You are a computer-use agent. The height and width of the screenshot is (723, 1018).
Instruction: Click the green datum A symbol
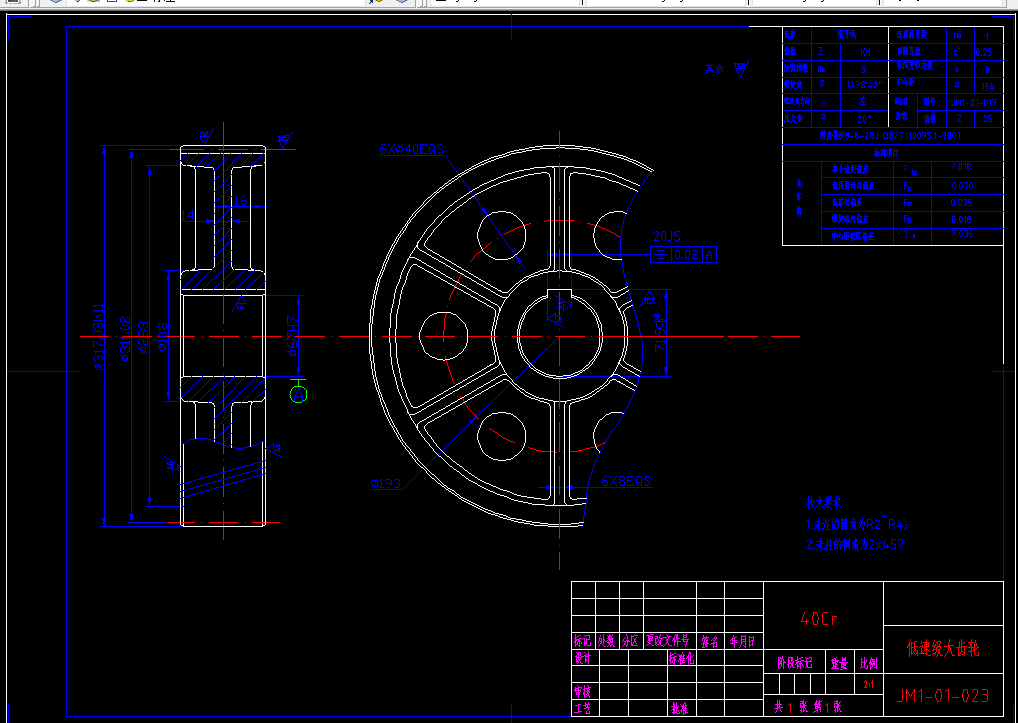click(x=298, y=393)
